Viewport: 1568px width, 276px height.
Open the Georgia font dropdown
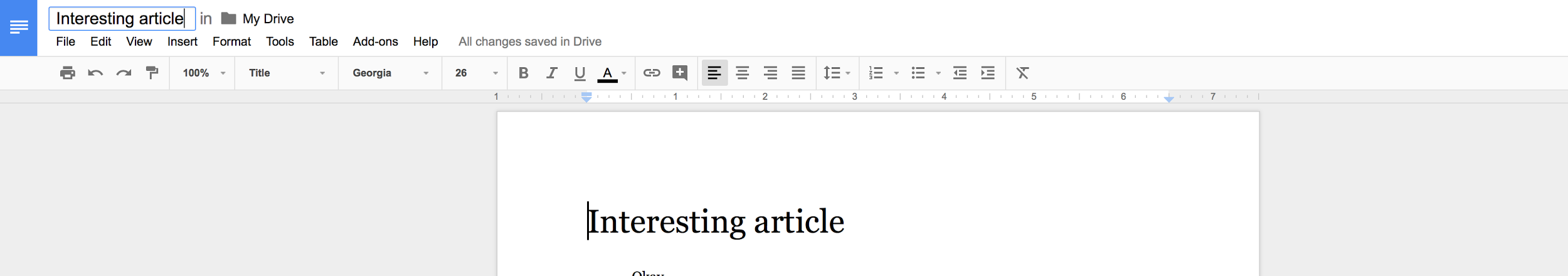click(390, 73)
